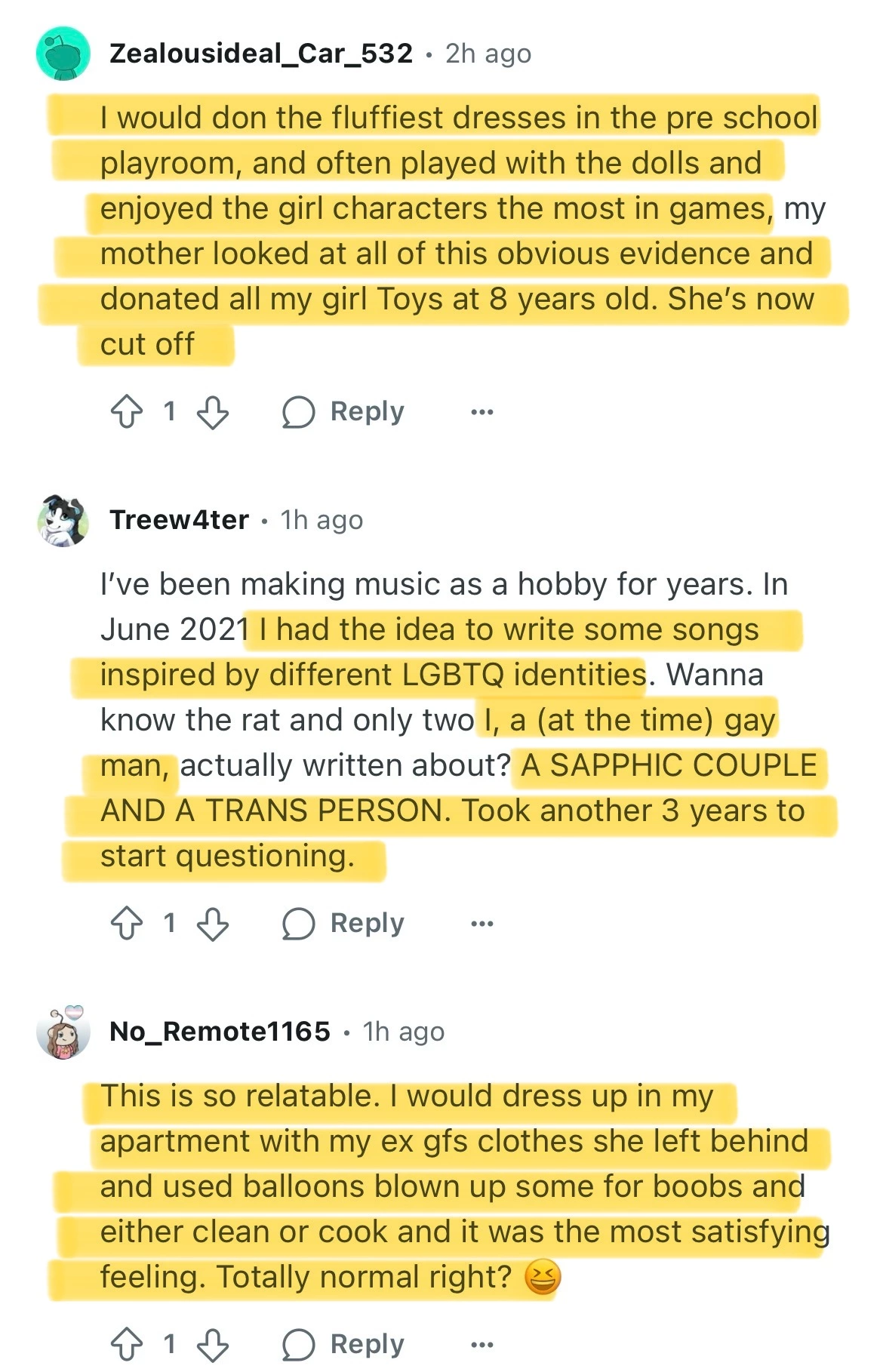Downvote Treew4ter's comment
883x1372 pixels.
(x=213, y=923)
